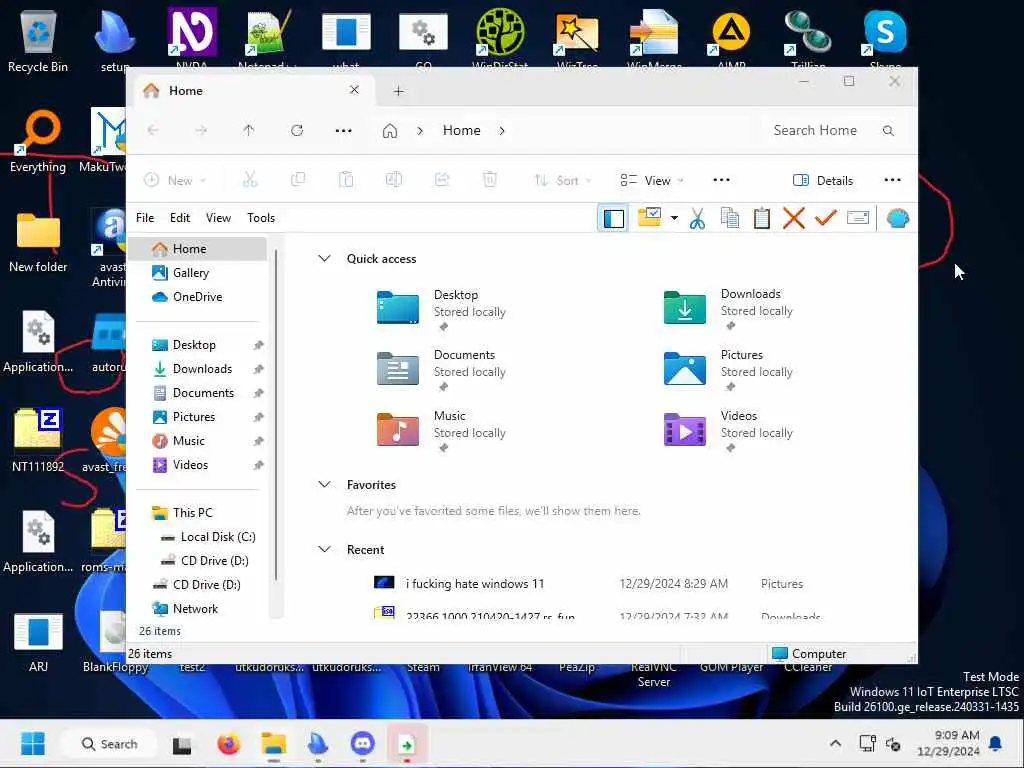Viewport: 1024px width, 768px height.
Task: Open the Downloads folder in Quick access
Action: [x=728, y=308]
